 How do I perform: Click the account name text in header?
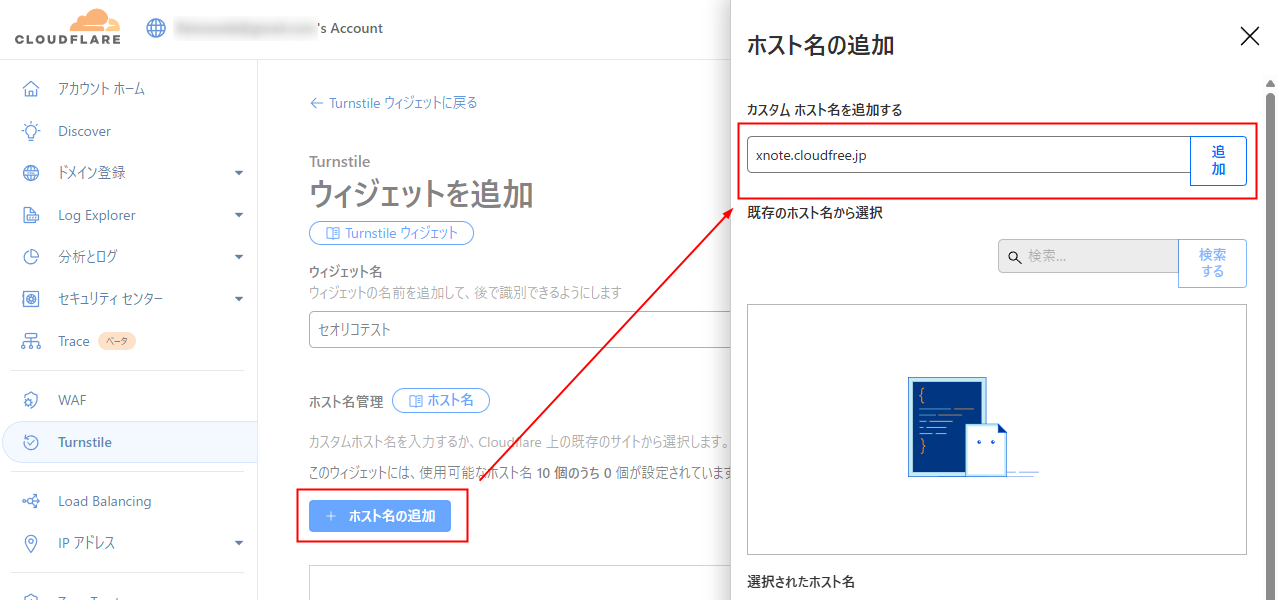coord(279,28)
